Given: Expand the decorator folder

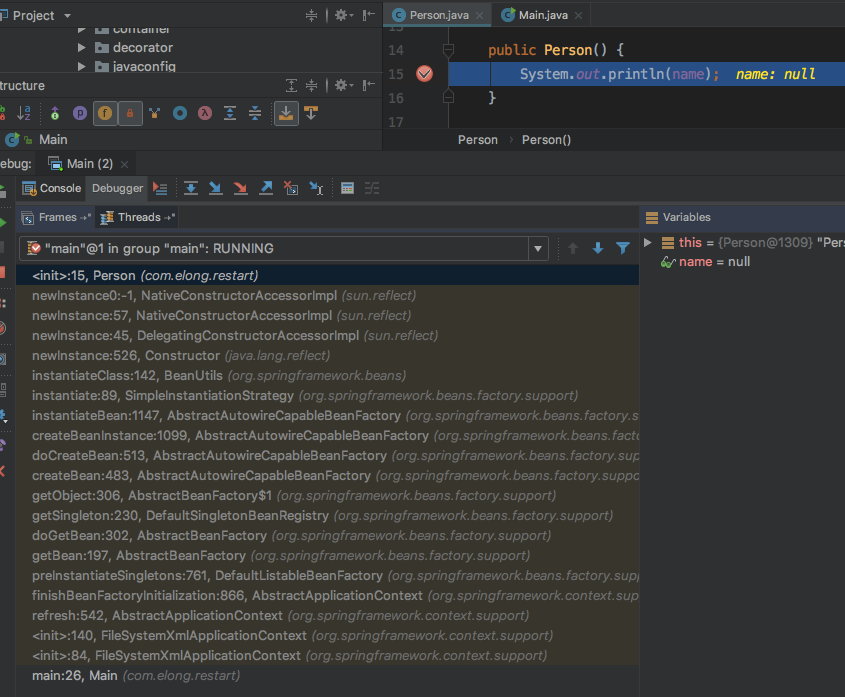Looking at the screenshot, I should click(83, 48).
